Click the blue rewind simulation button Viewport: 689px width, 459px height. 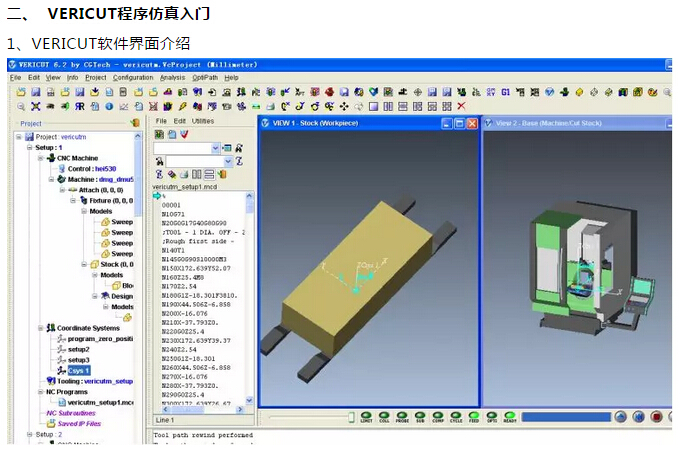tap(638, 416)
